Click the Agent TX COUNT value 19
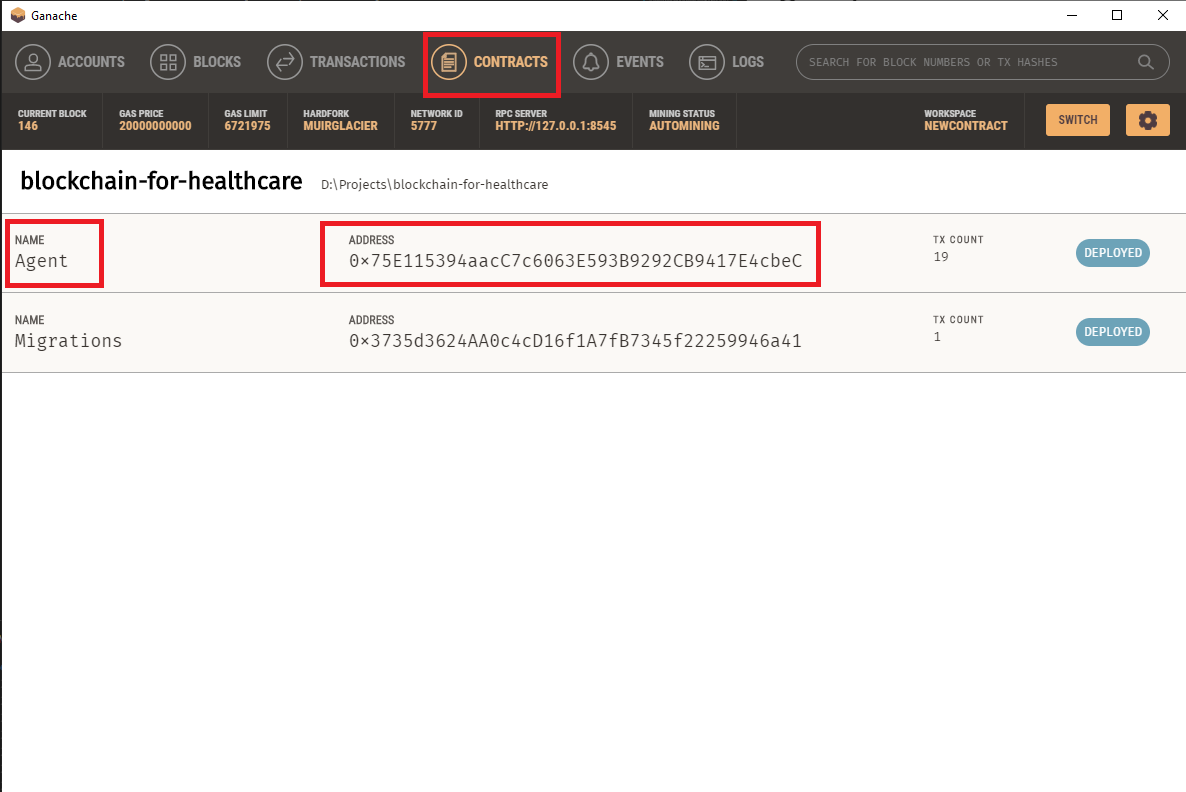Screen dimensions: 1186x792 [941, 256]
